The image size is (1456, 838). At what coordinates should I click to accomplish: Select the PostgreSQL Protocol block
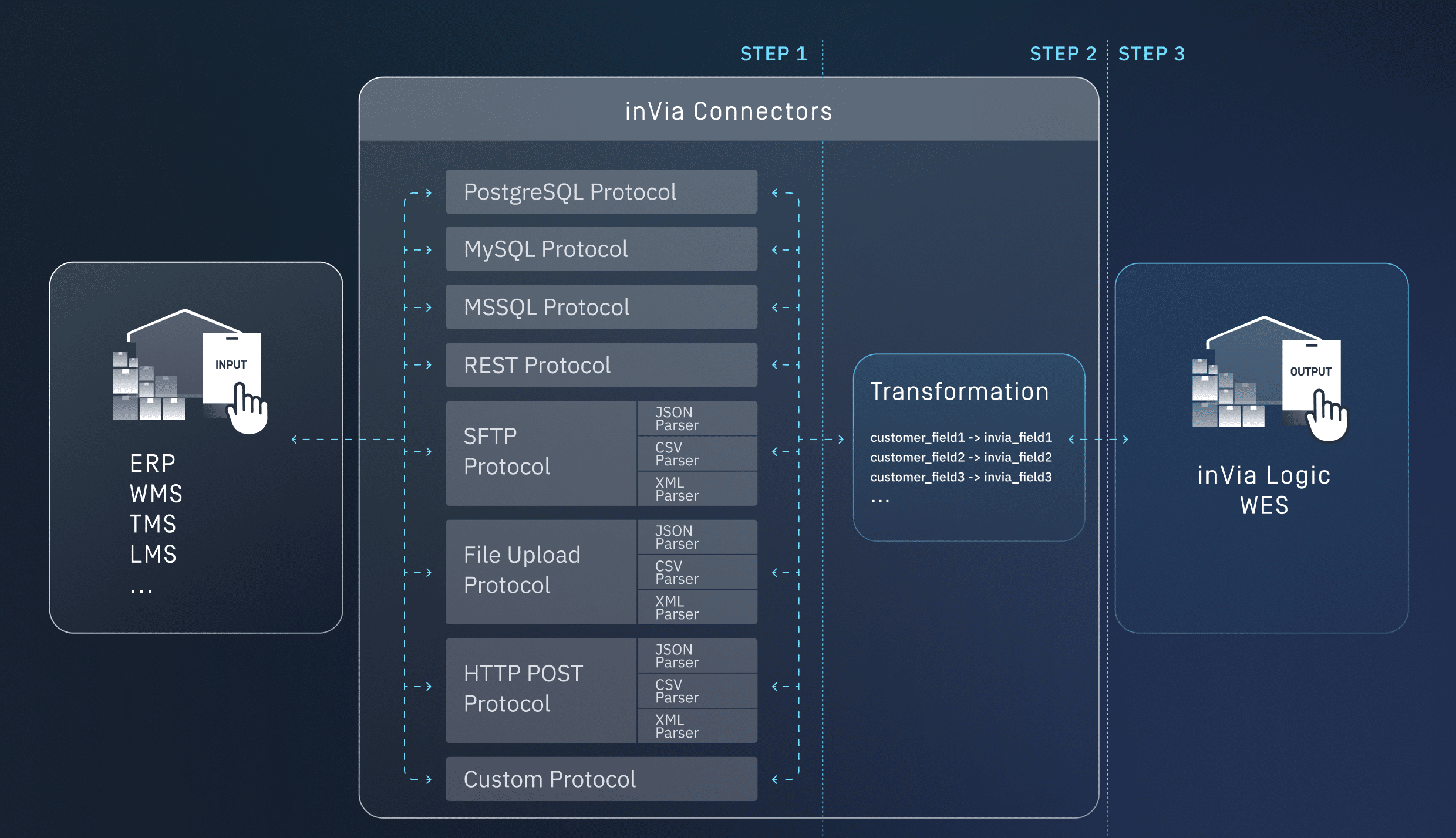click(601, 192)
